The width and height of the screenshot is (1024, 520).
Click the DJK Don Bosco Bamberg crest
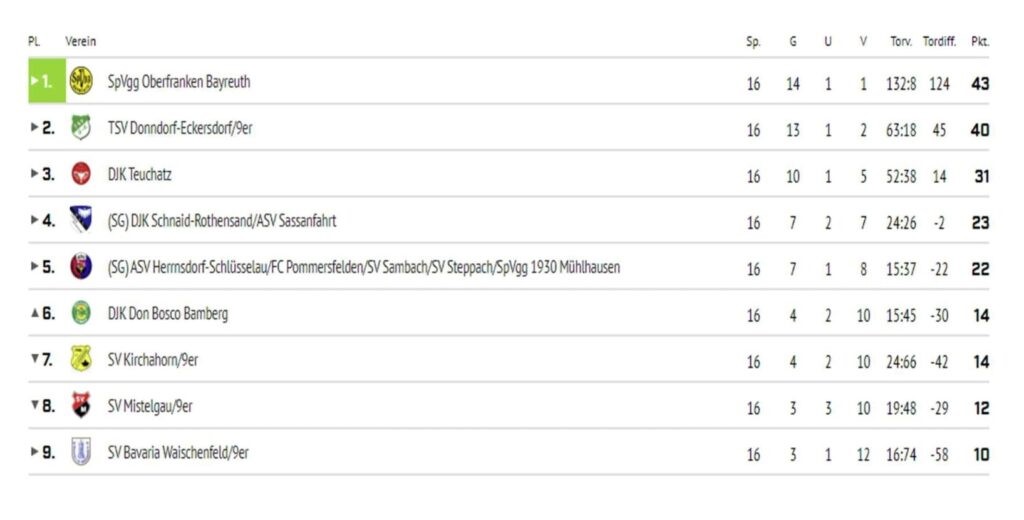81,313
